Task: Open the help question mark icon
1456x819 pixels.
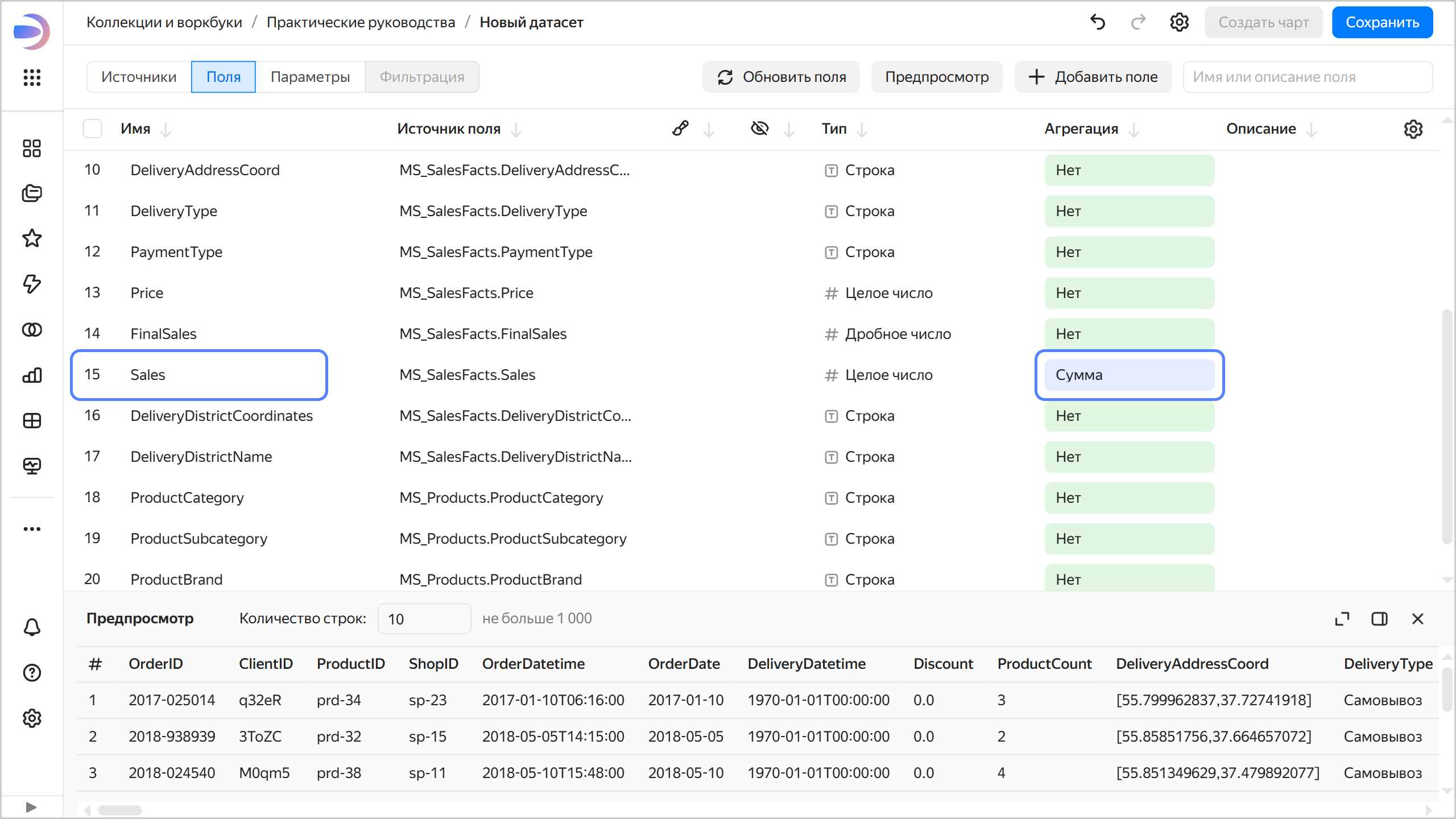Action: [32, 673]
